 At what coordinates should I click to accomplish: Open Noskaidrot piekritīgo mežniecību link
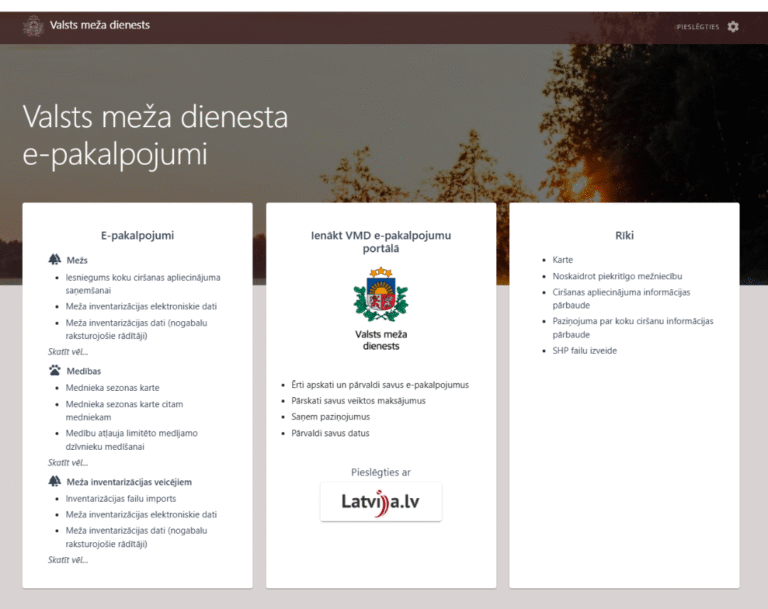(617, 276)
